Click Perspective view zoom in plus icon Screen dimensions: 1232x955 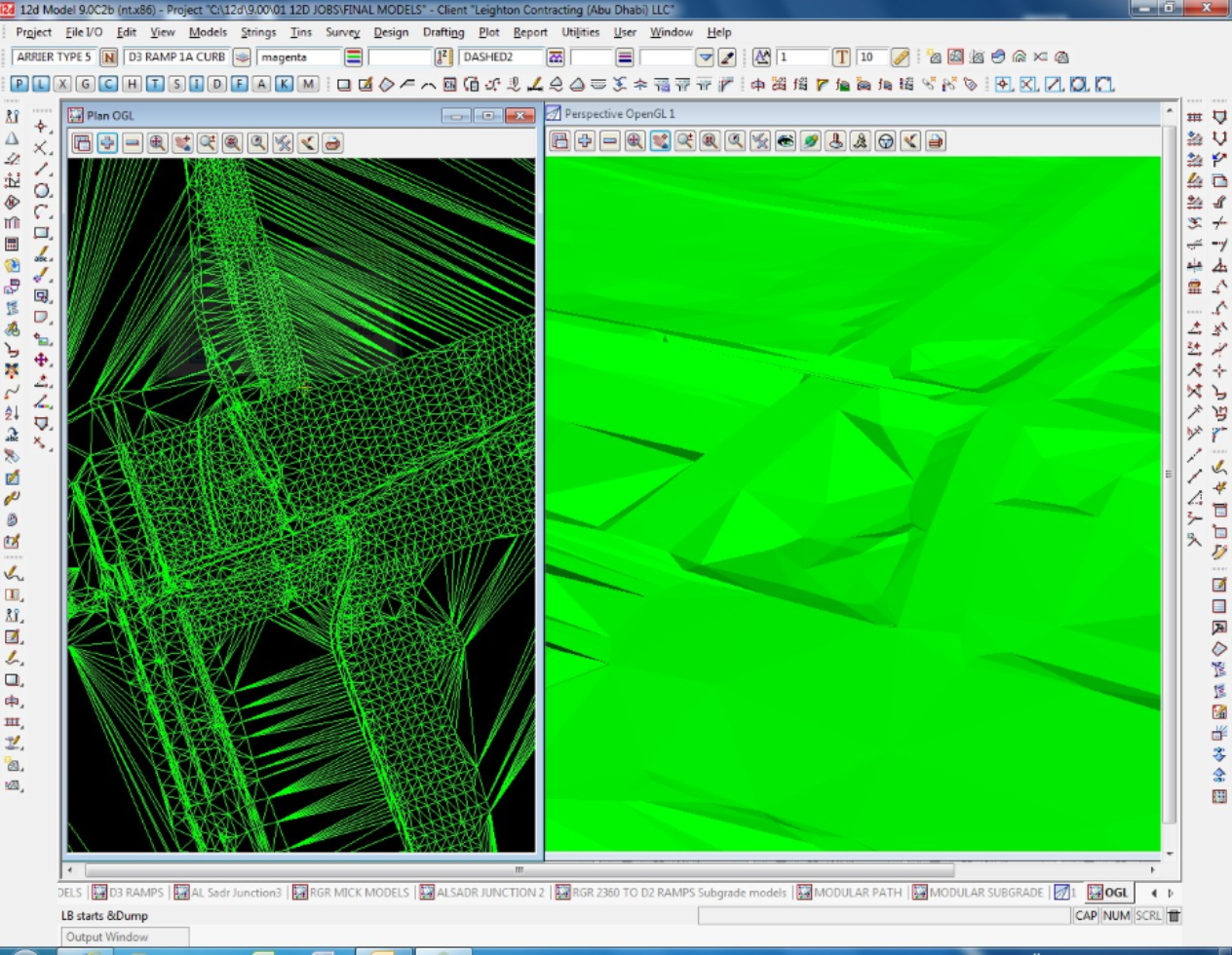[585, 141]
